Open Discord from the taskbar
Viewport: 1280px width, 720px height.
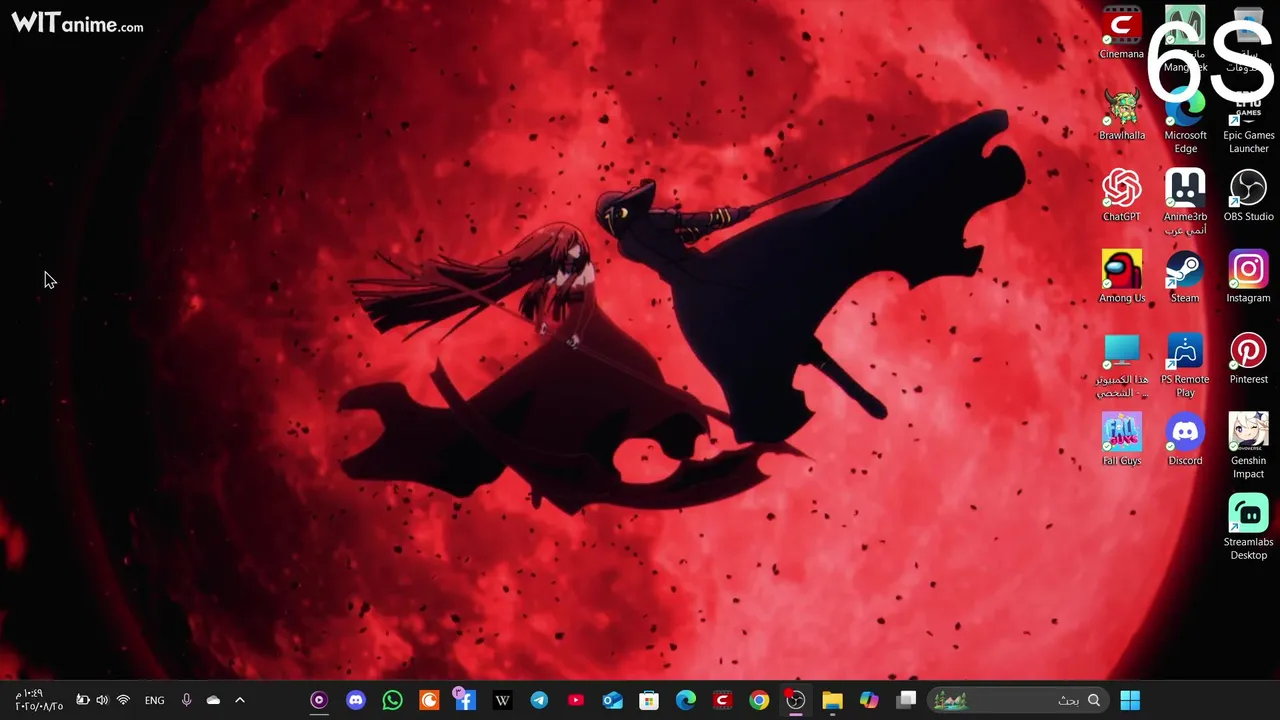(x=356, y=700)
